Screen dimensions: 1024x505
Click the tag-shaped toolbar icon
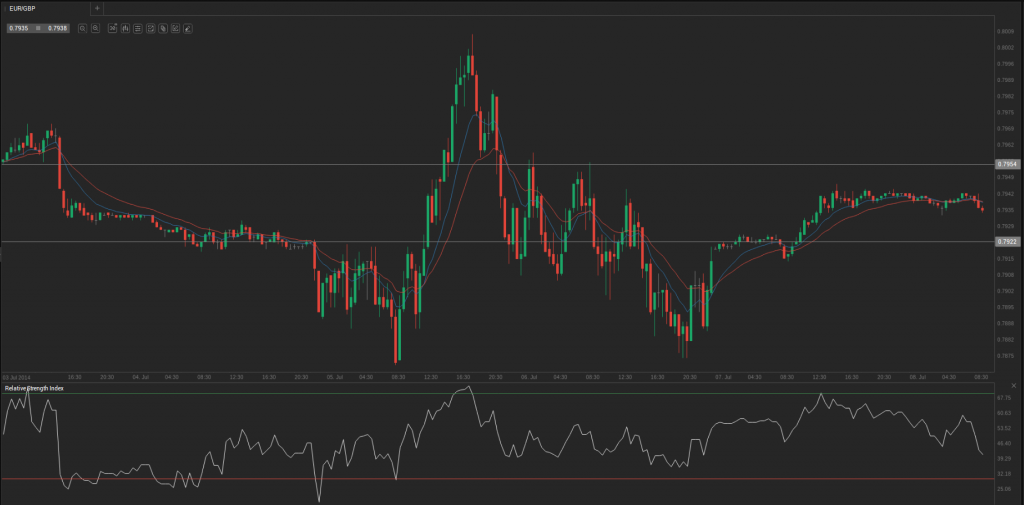click(x=162, y=28)
